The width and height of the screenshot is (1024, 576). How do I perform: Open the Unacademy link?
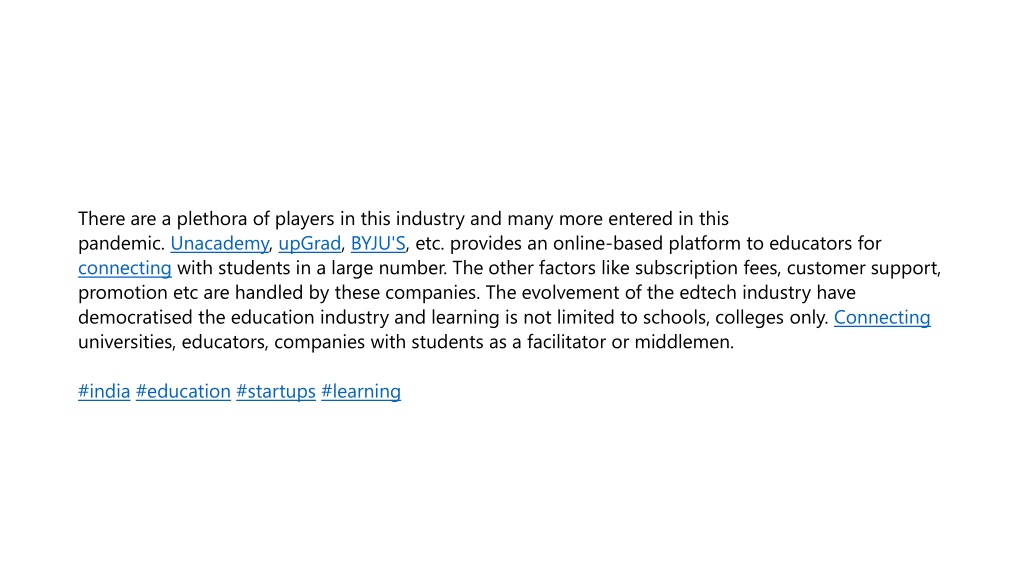pyautogui.click(x=219, y=244)
